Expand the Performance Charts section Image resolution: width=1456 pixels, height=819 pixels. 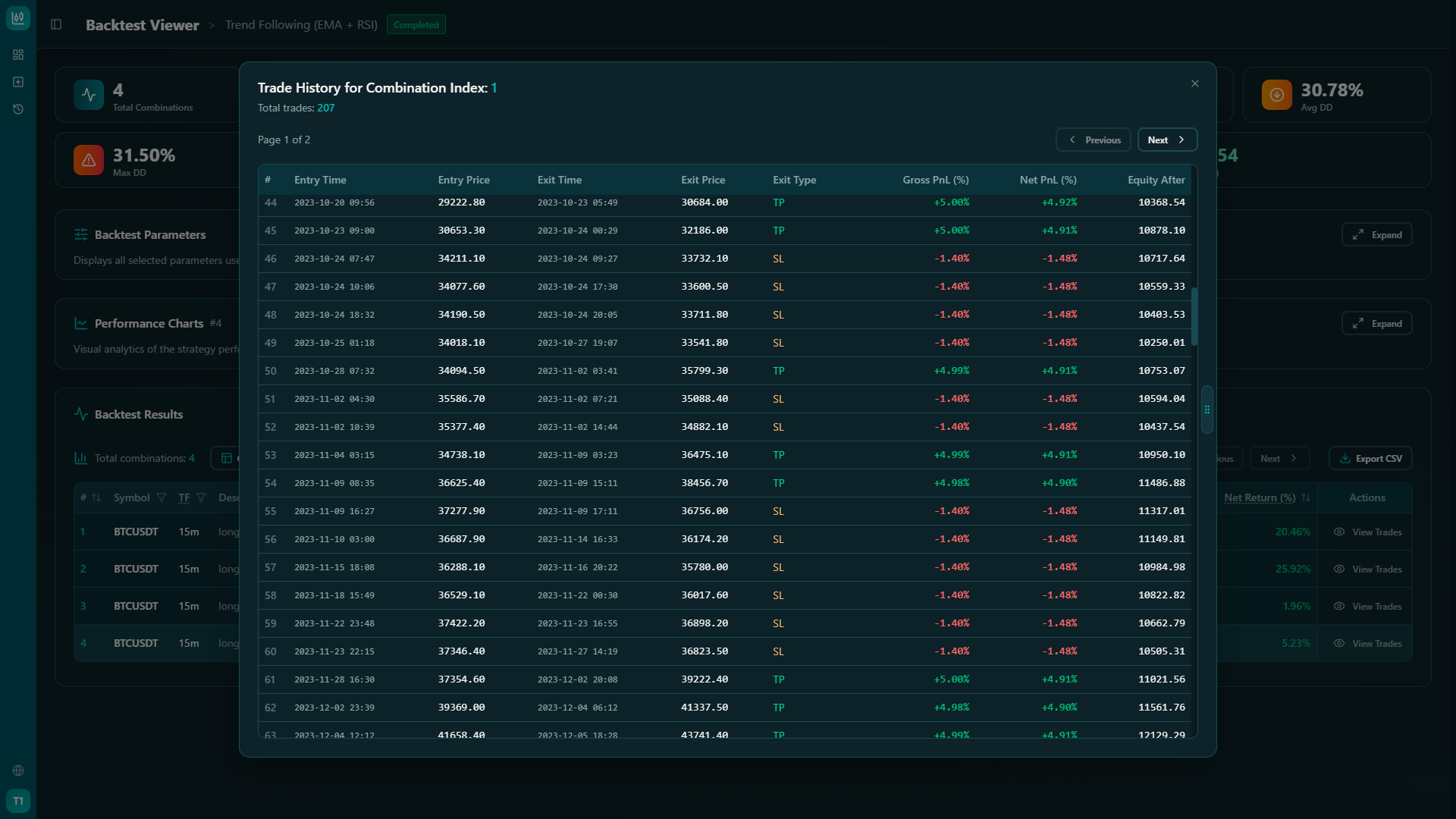1377,324
